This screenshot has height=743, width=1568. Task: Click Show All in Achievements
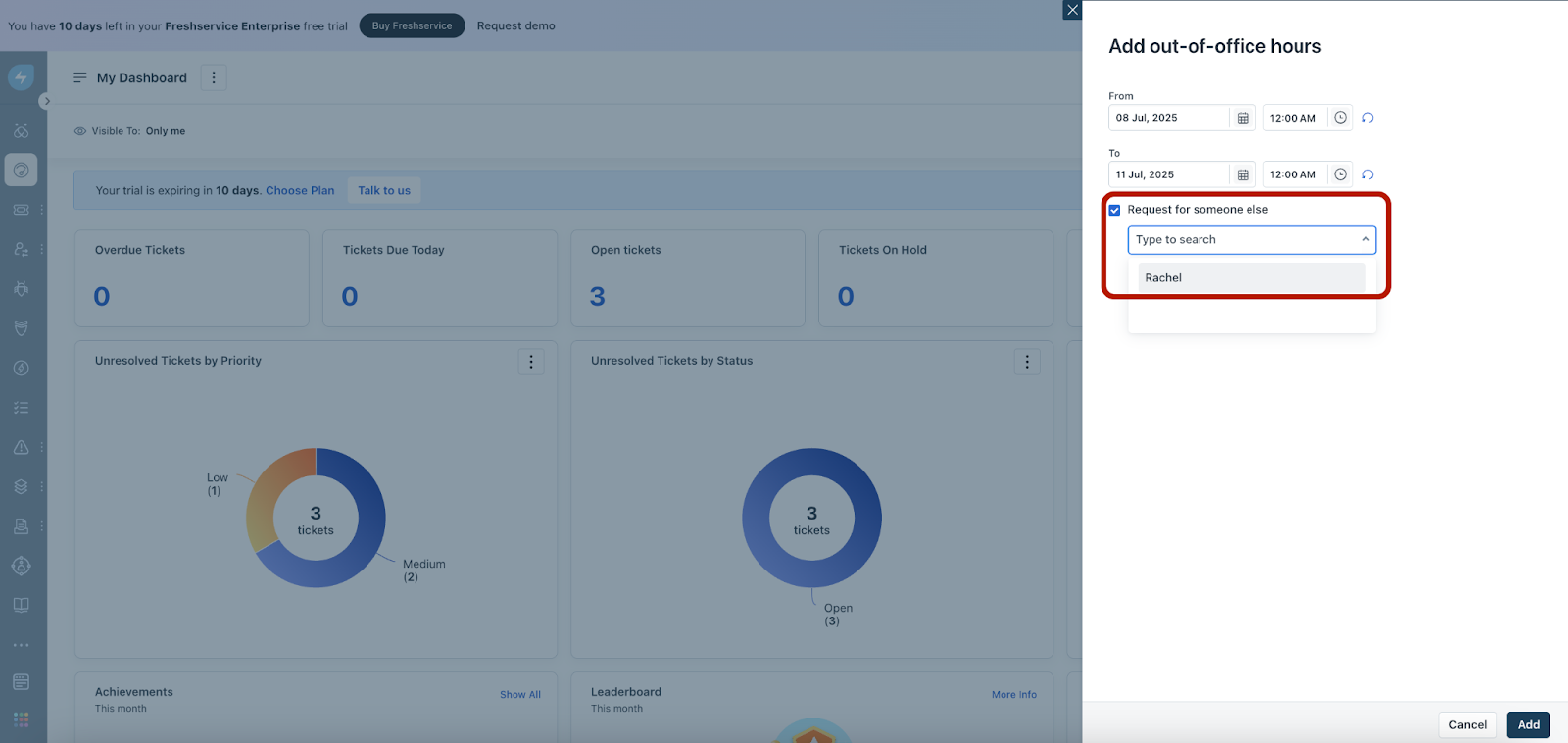point(520,694)
